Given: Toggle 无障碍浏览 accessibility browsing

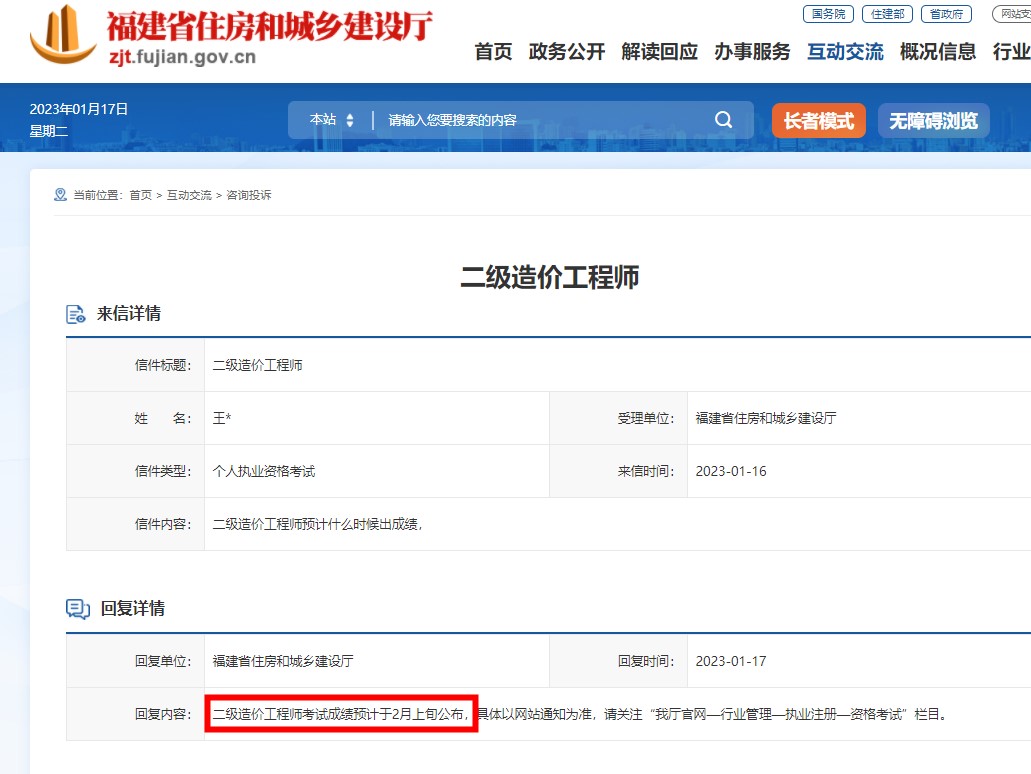Looking at the screenshot, I should click(x=933, y=121).
